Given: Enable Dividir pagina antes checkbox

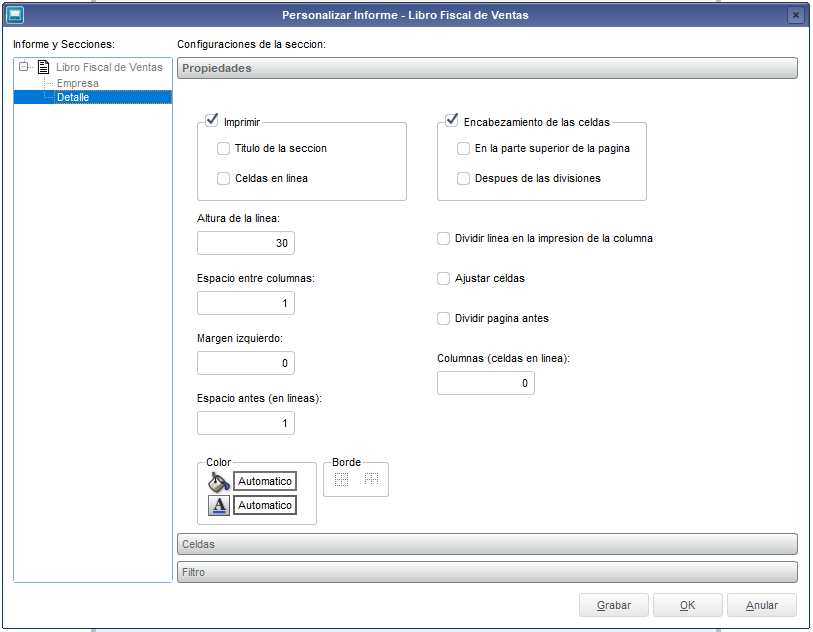Looking at the screenshot, I should point(443,318).
